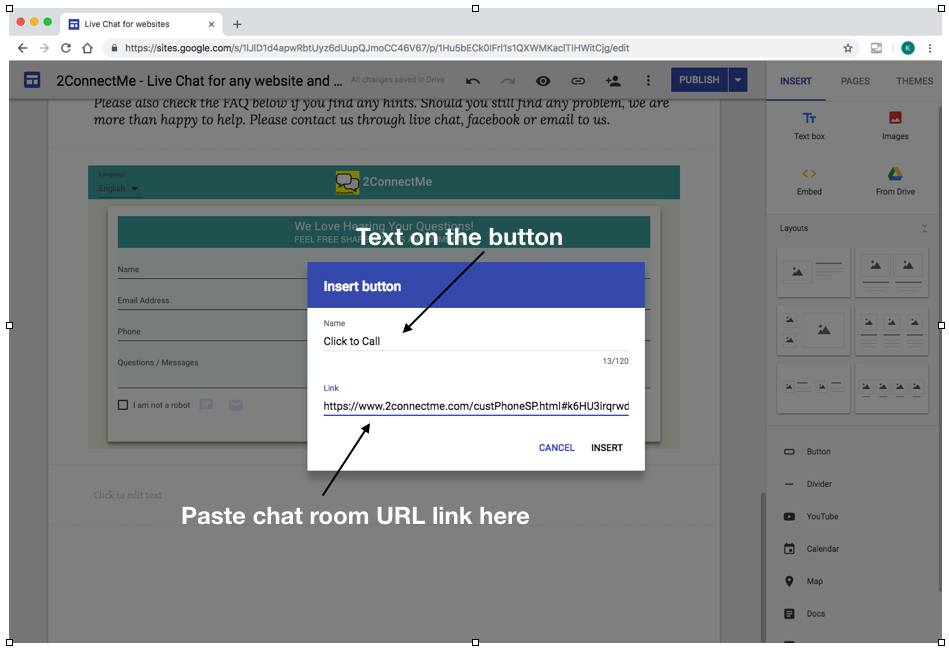Switch to the Themes tab

pyautogui.click(x=914, y=81)
